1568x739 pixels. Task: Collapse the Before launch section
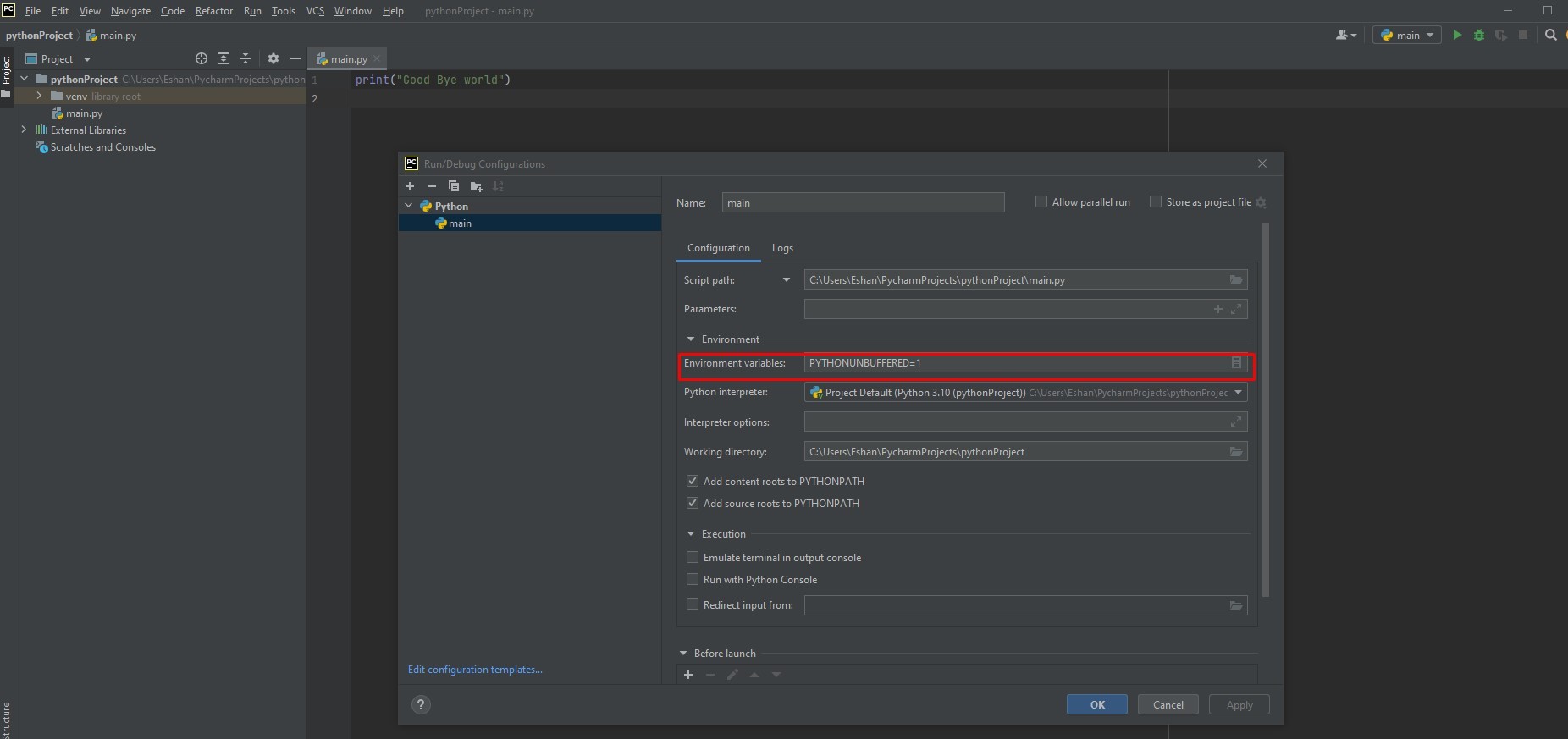point(683,654)
